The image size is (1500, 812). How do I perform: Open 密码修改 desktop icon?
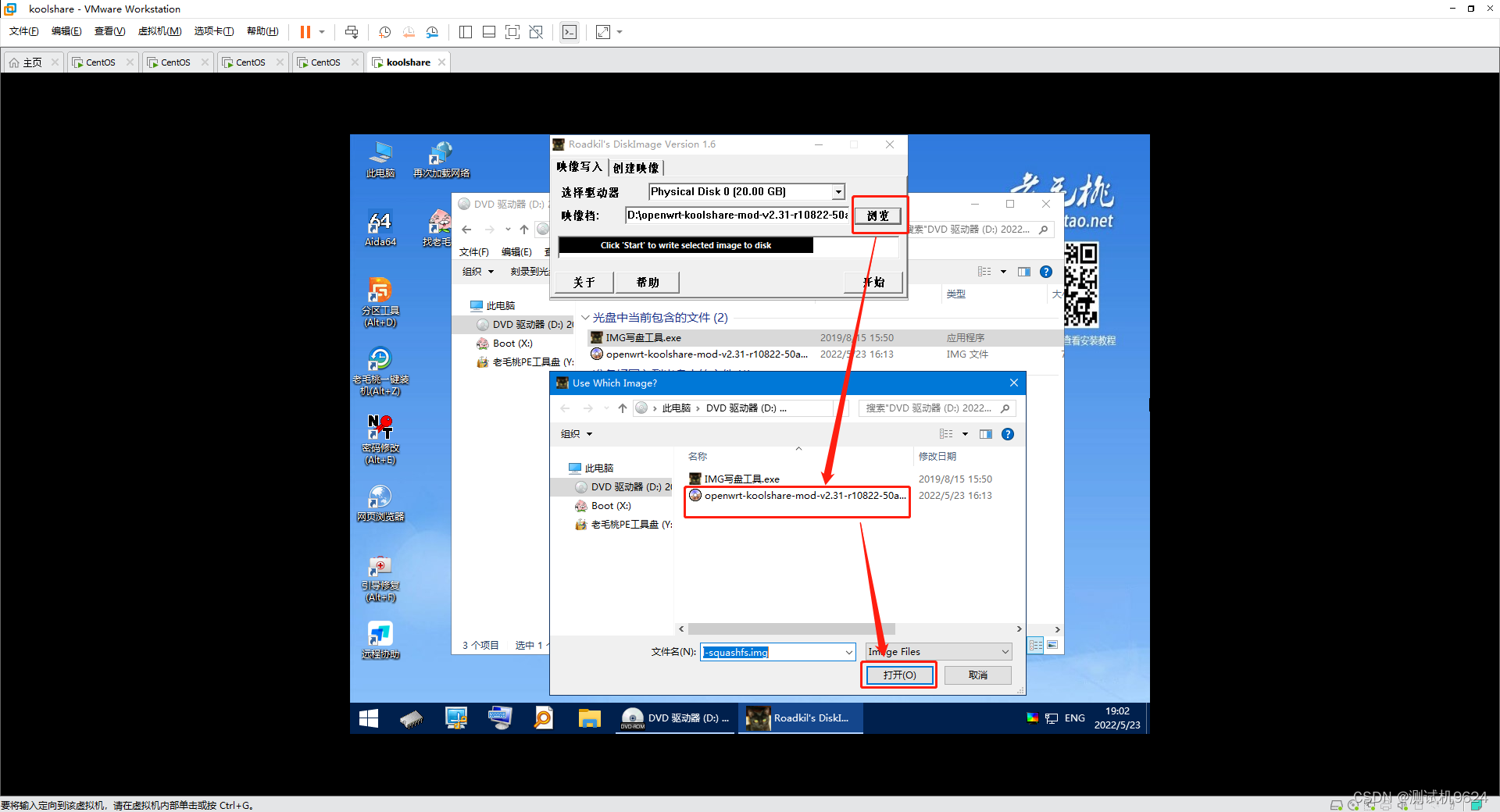click(x=380, y=440)
